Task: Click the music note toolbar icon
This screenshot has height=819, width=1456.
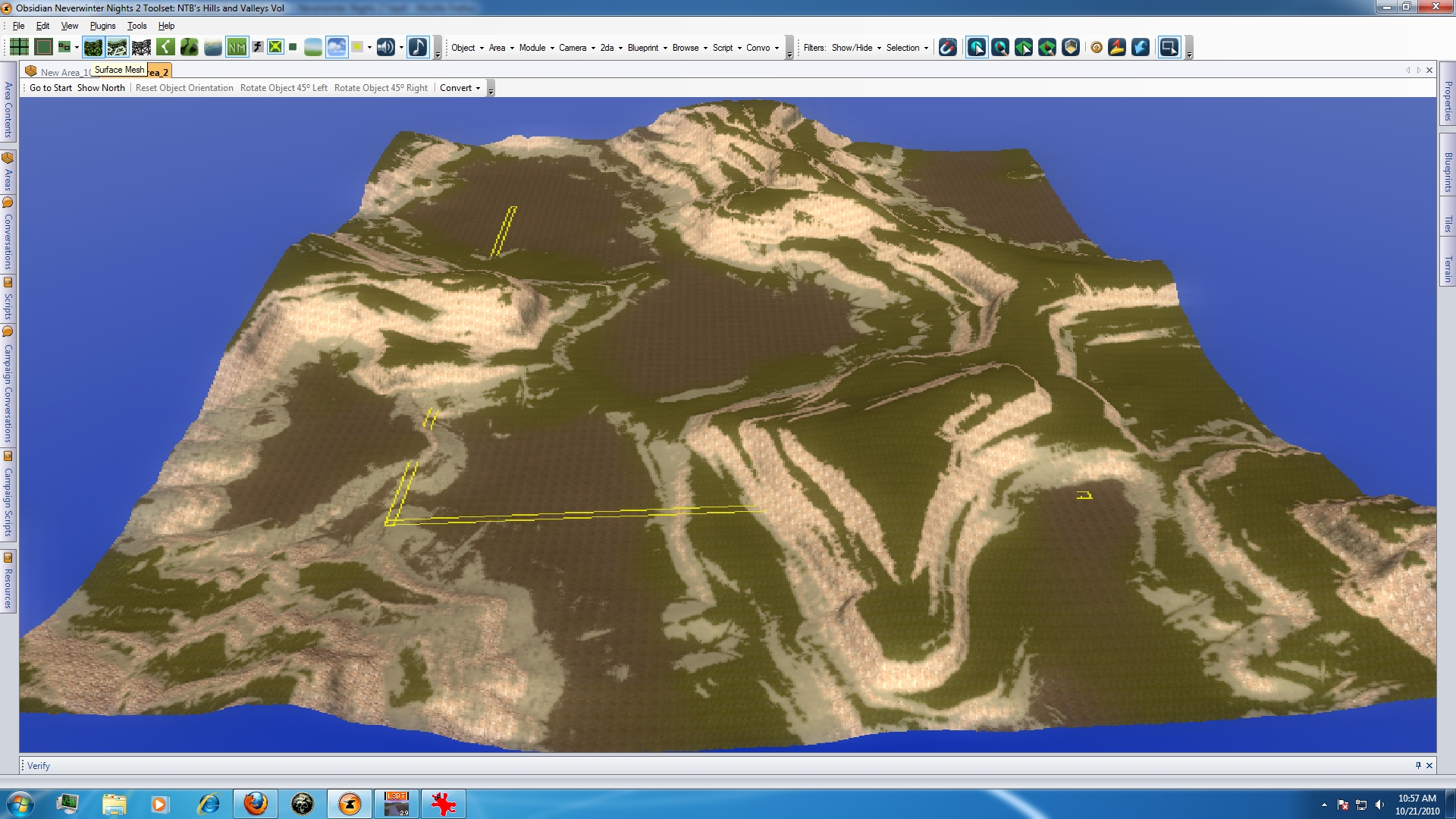Action: point(418,47)
